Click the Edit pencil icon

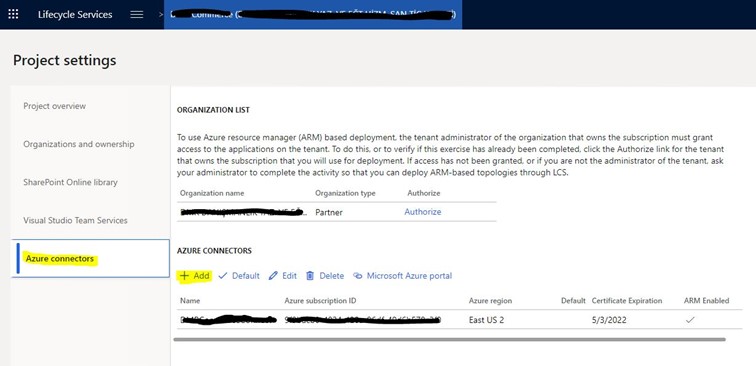(273, 276)
